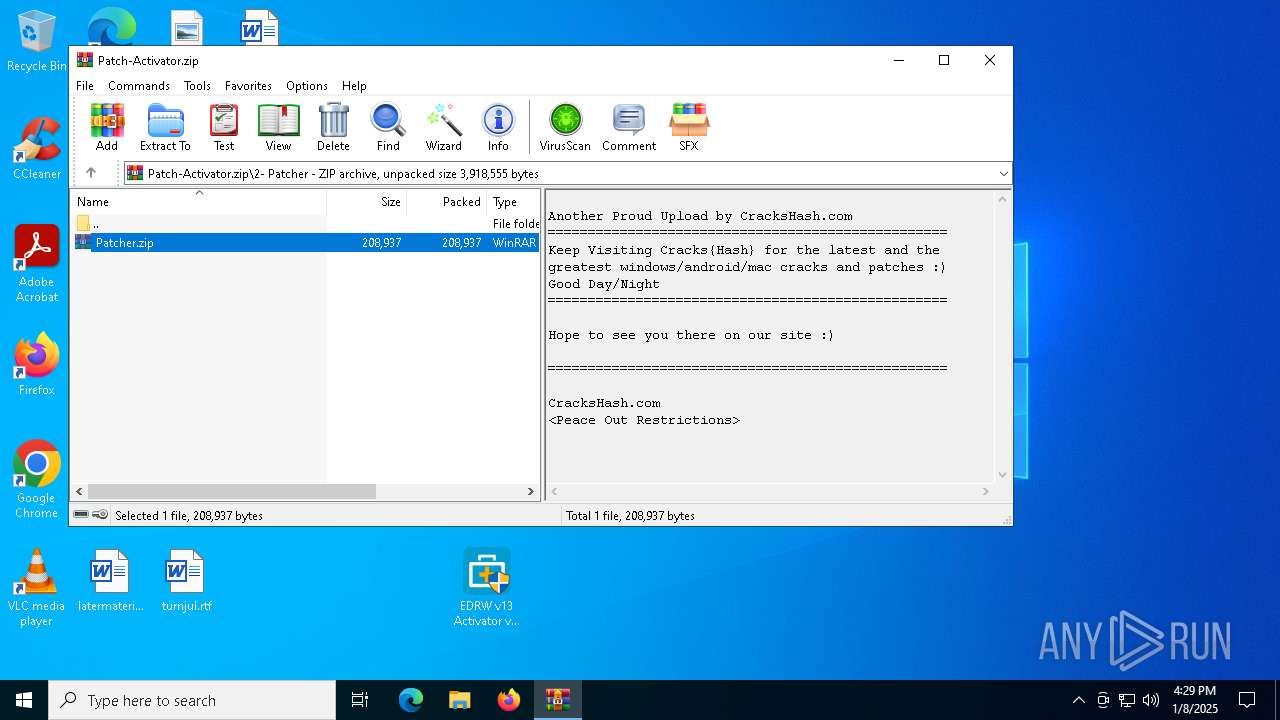The height and width of the screenshot is (720, 1280).
Task: Sort by the Packed column header
Action: point(446,202)
